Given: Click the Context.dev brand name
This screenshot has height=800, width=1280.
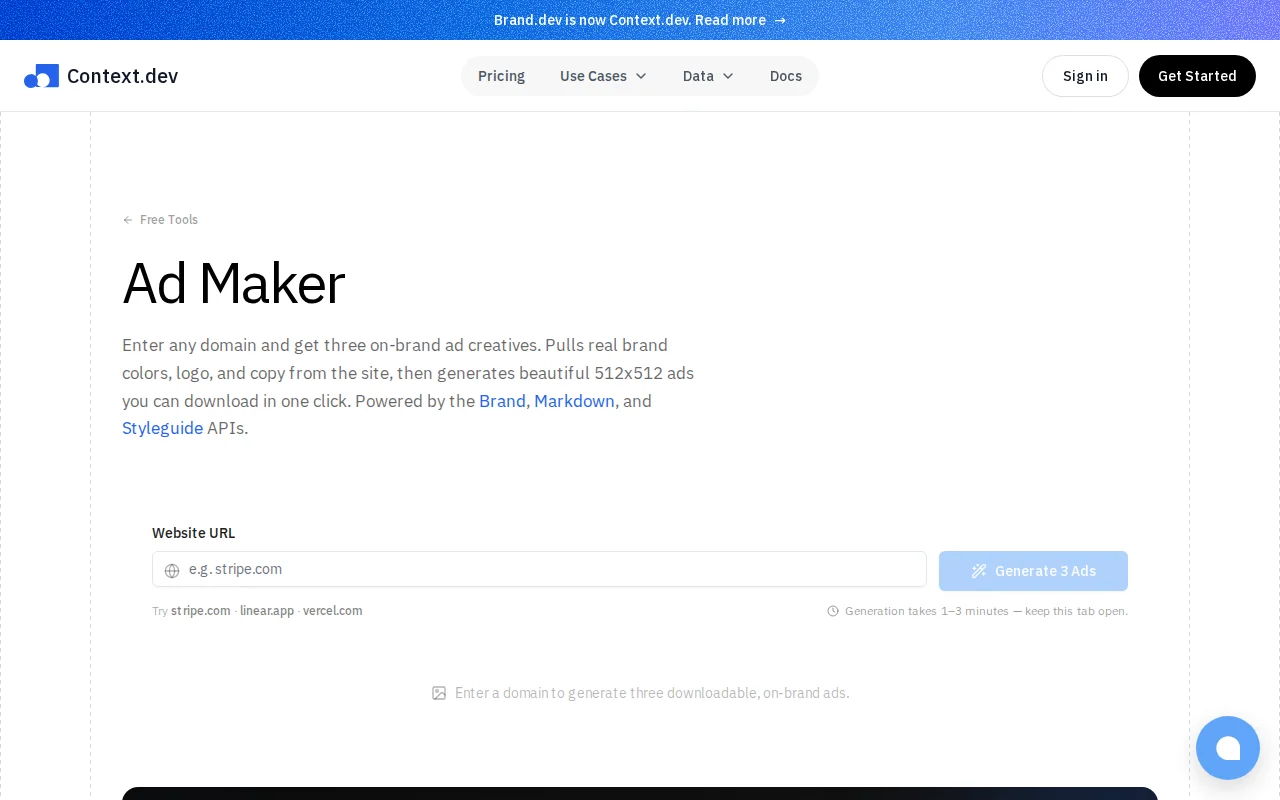Looking at the screenshot, I should pyautogui.click(x=122, y=76).
